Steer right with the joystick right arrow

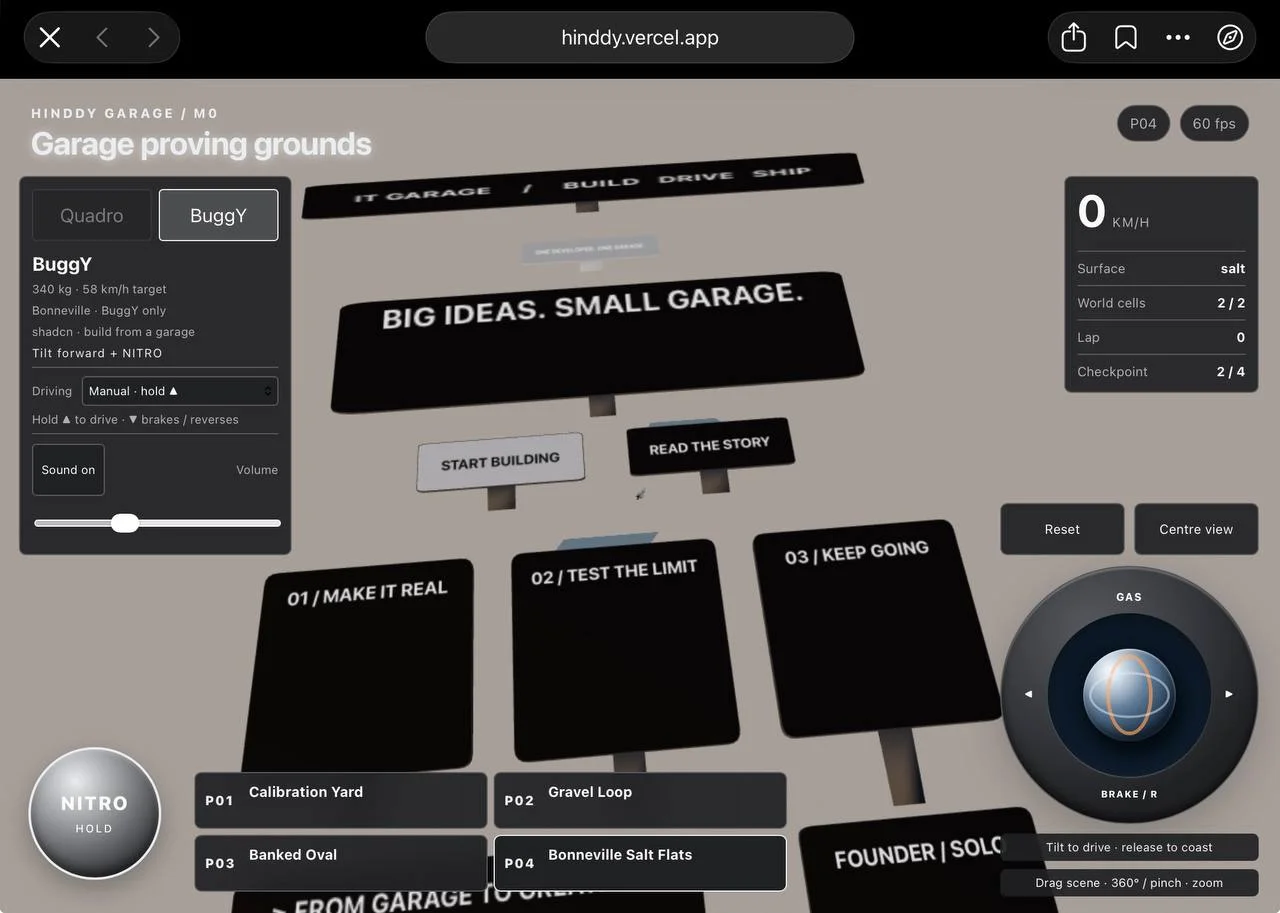pyautogui.click(x=1229, y=694)
